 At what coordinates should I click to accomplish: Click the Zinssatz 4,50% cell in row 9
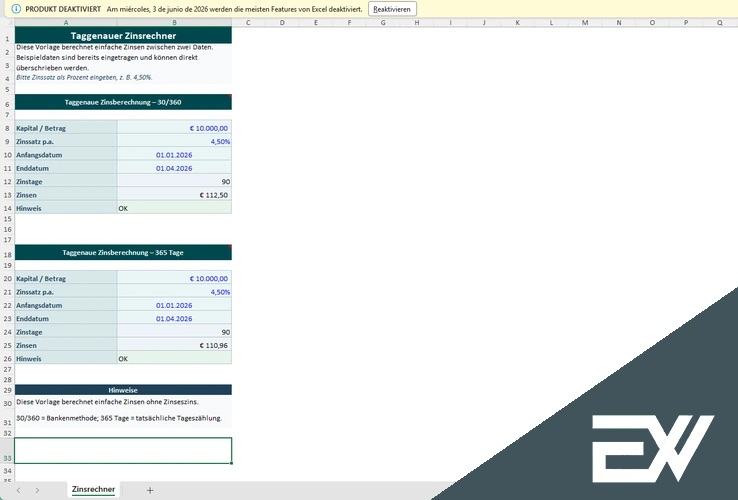coord(174,141)
